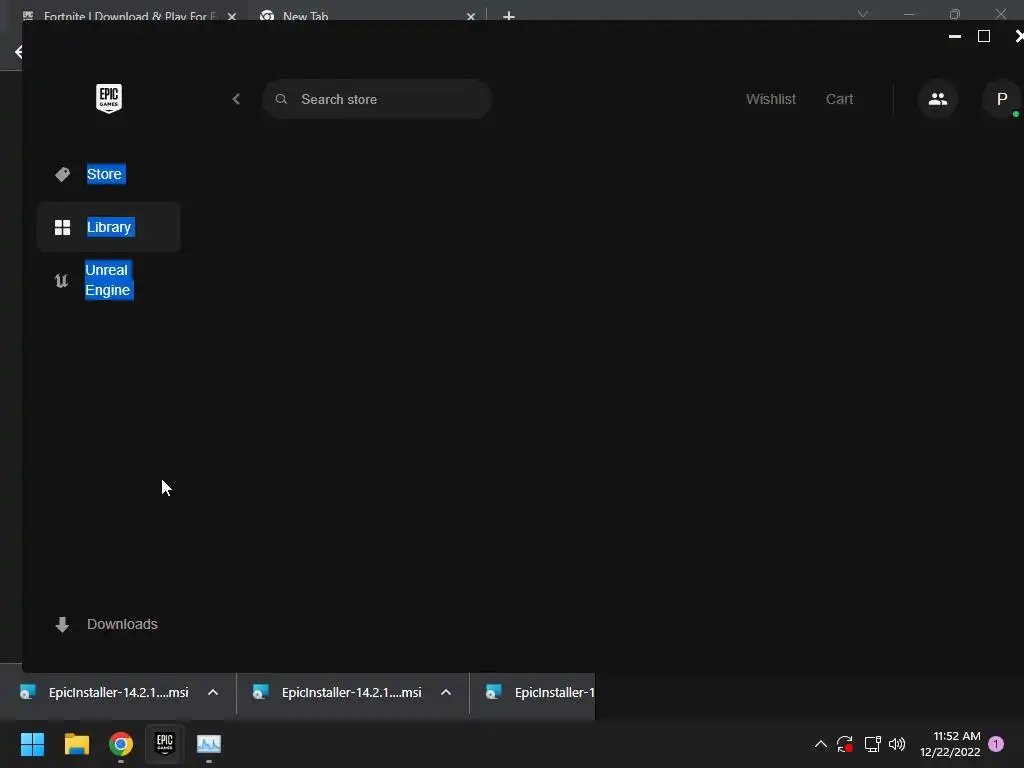Close the Fortnite Chrome tab
The height and width of the screenshot is (768, 1024).
[232, 16]
